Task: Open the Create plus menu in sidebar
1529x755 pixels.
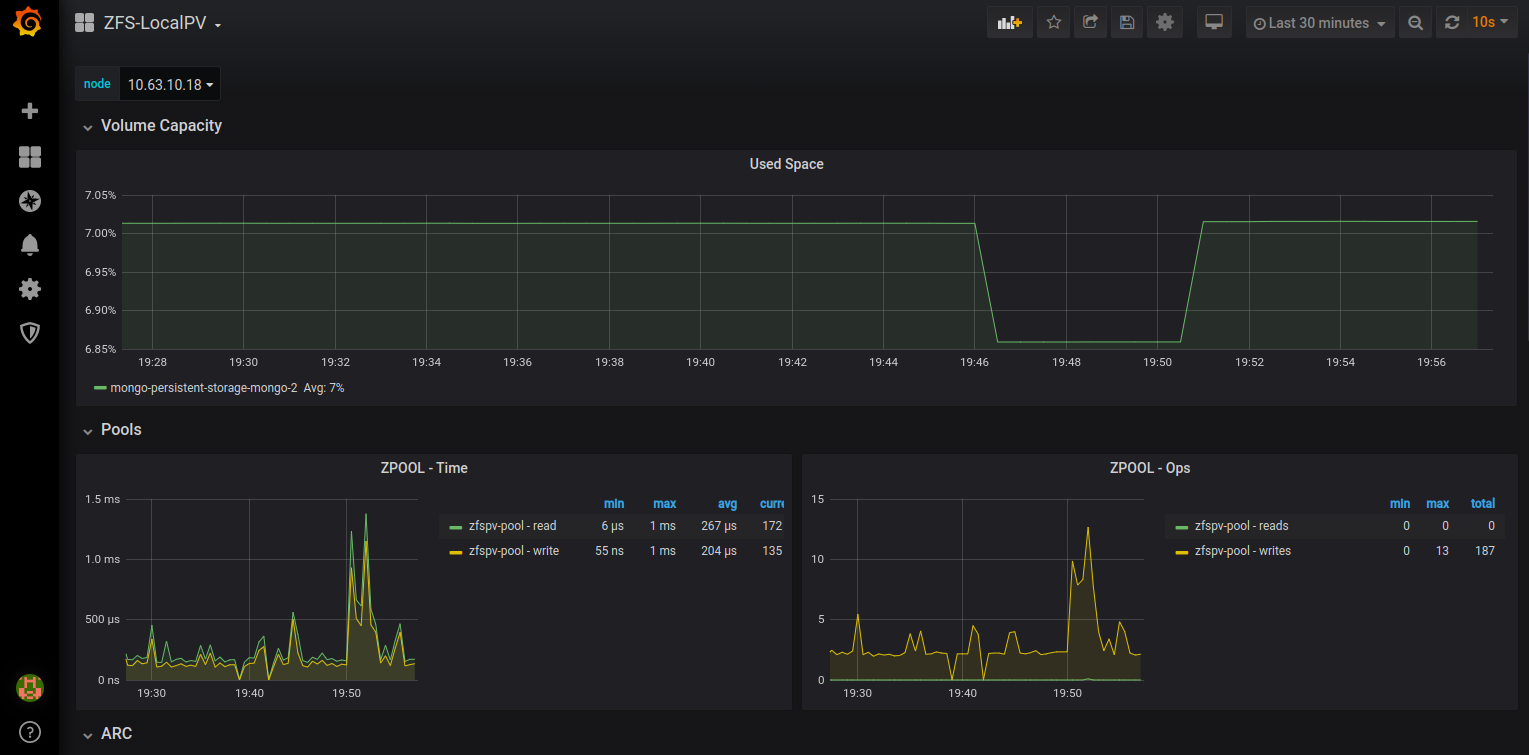Action: click(29, 111)
